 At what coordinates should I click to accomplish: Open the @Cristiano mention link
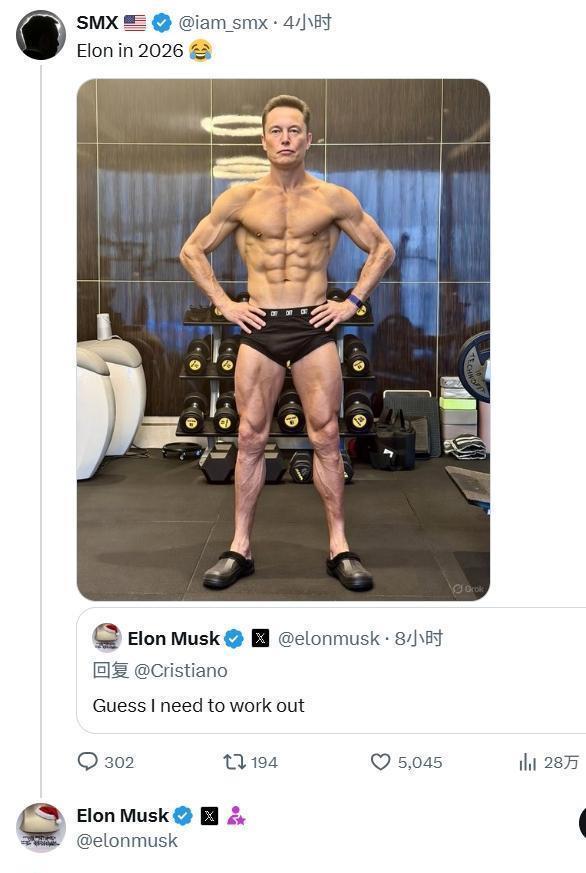181,671
